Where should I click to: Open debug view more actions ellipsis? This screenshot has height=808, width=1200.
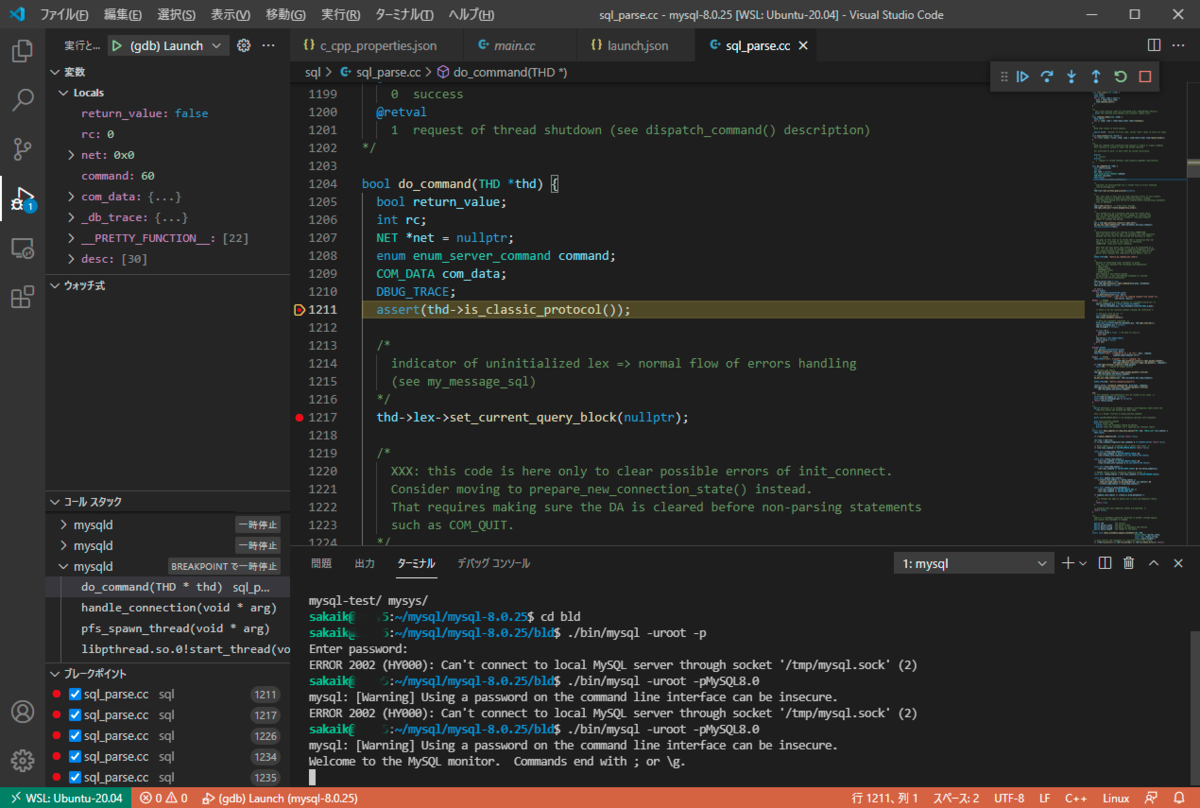[268, 46]
